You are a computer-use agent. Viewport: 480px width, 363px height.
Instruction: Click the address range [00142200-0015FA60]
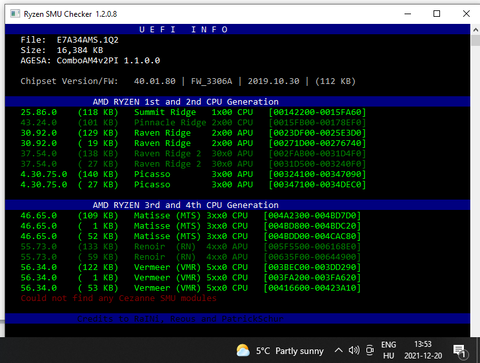[x=317, y=112]
